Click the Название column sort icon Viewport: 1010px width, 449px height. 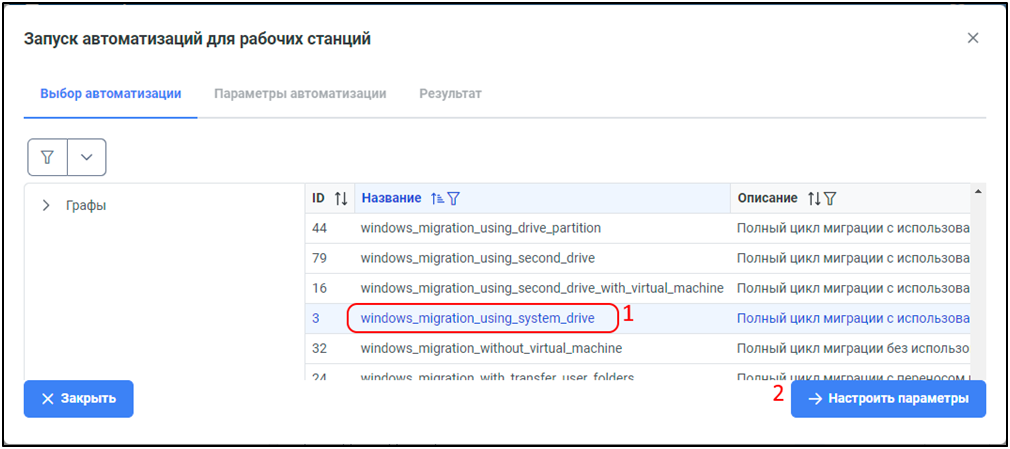point(437,198)
